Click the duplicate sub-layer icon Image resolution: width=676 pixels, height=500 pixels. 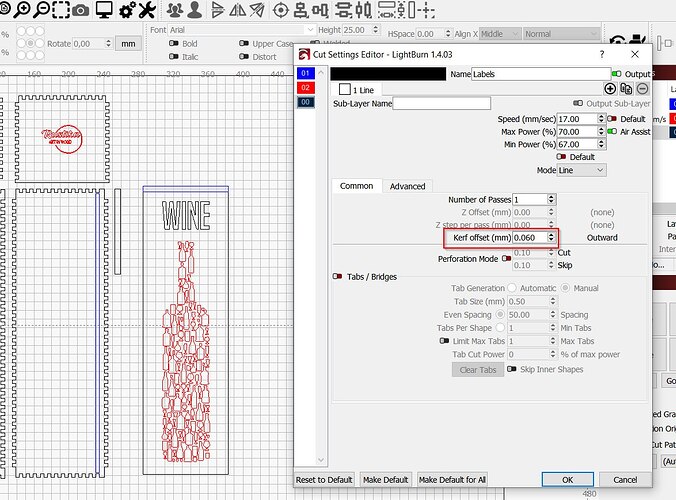click(626, 89)
